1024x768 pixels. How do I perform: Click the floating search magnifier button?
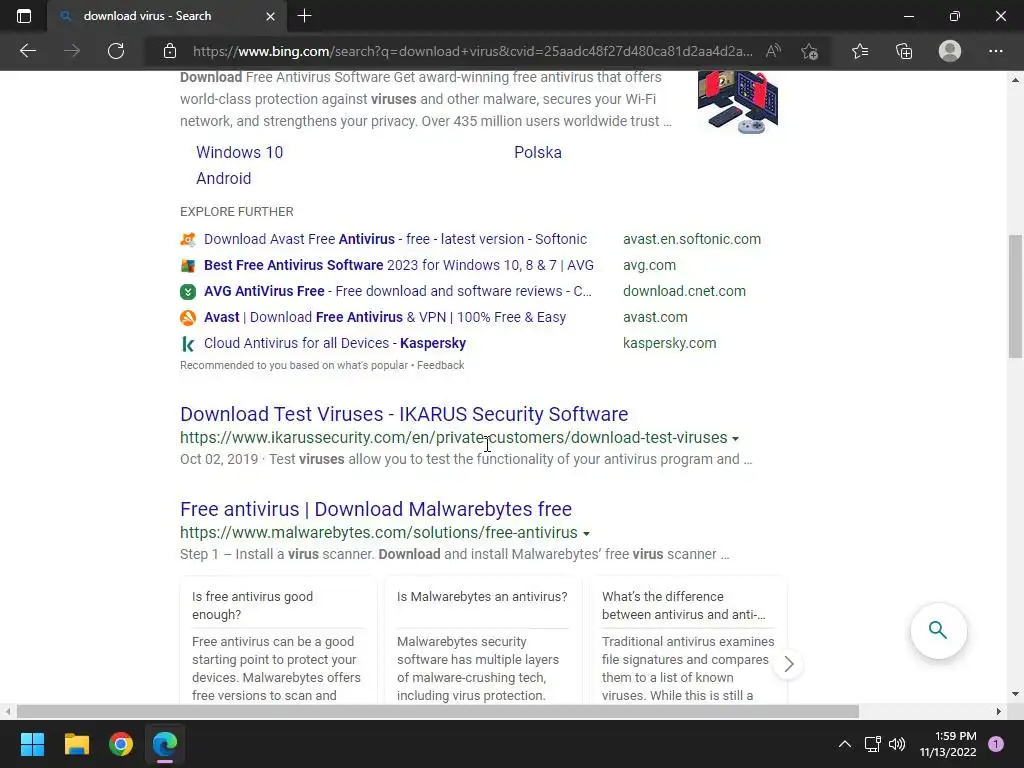tap(938, 630)
